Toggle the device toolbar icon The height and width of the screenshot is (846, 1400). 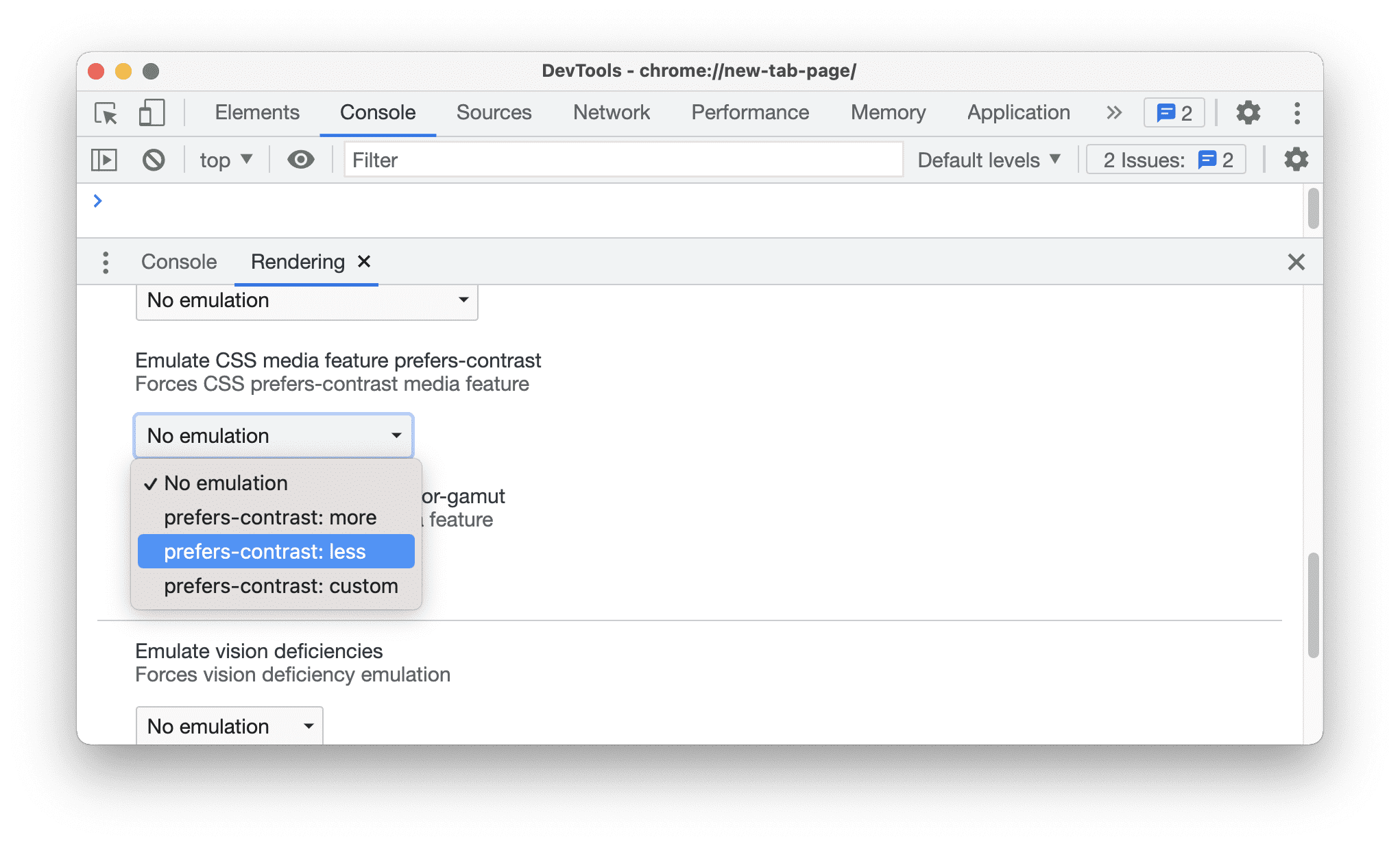coord(150,111)
